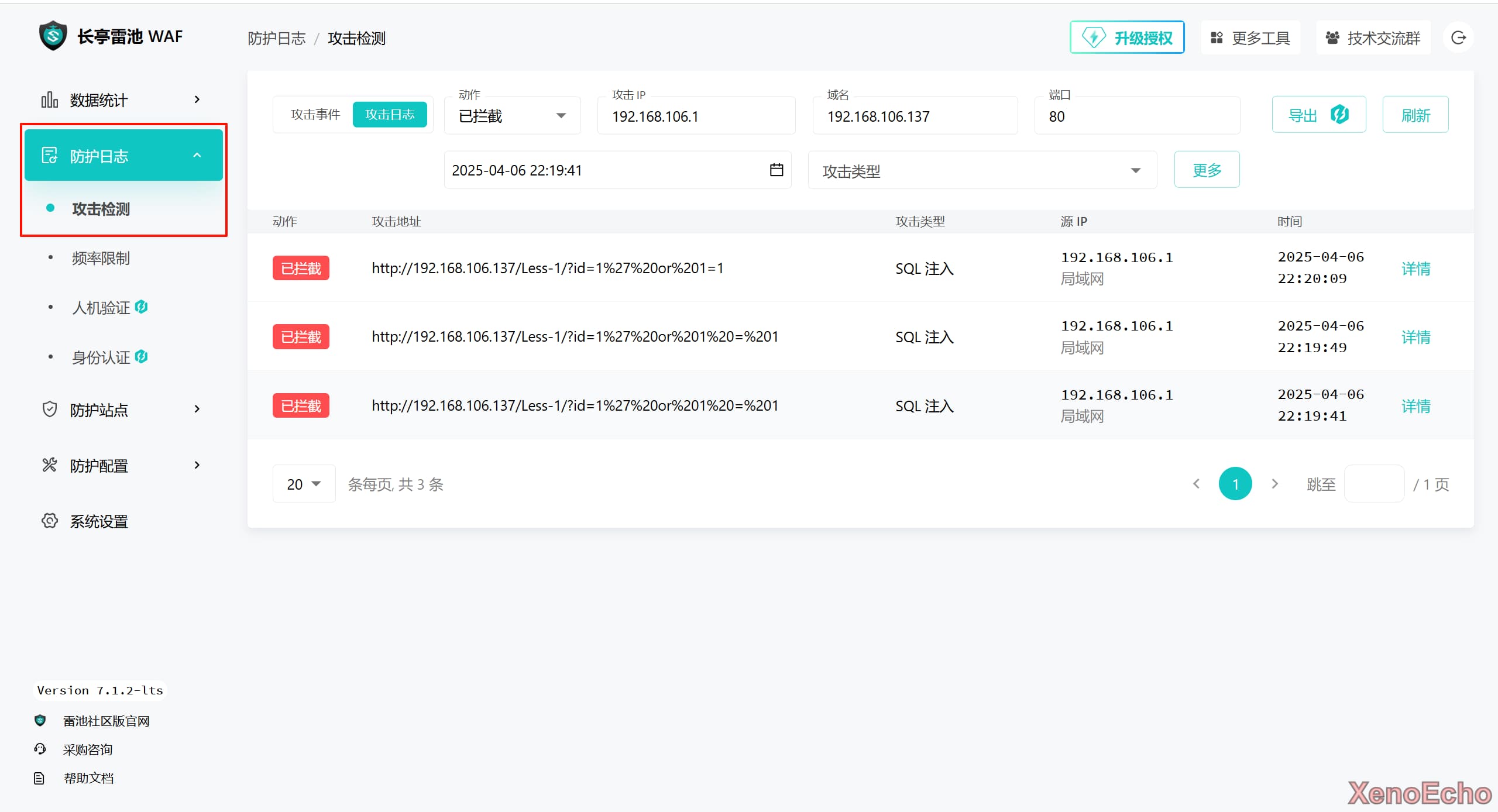
Task: Click the 帮助文档 document icon
Action: pos(39,778)
